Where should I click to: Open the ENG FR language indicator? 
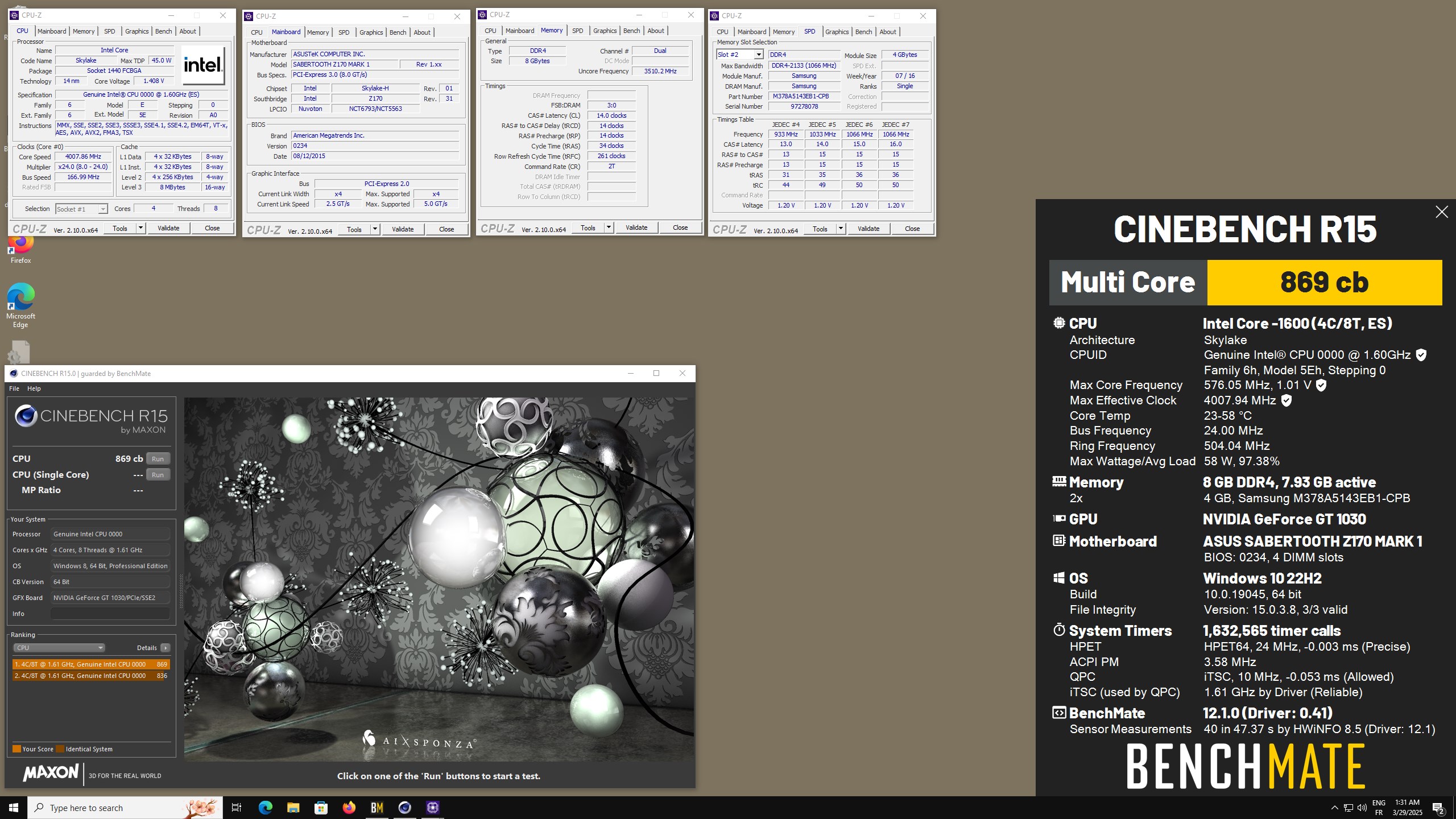click(1379, 808)
